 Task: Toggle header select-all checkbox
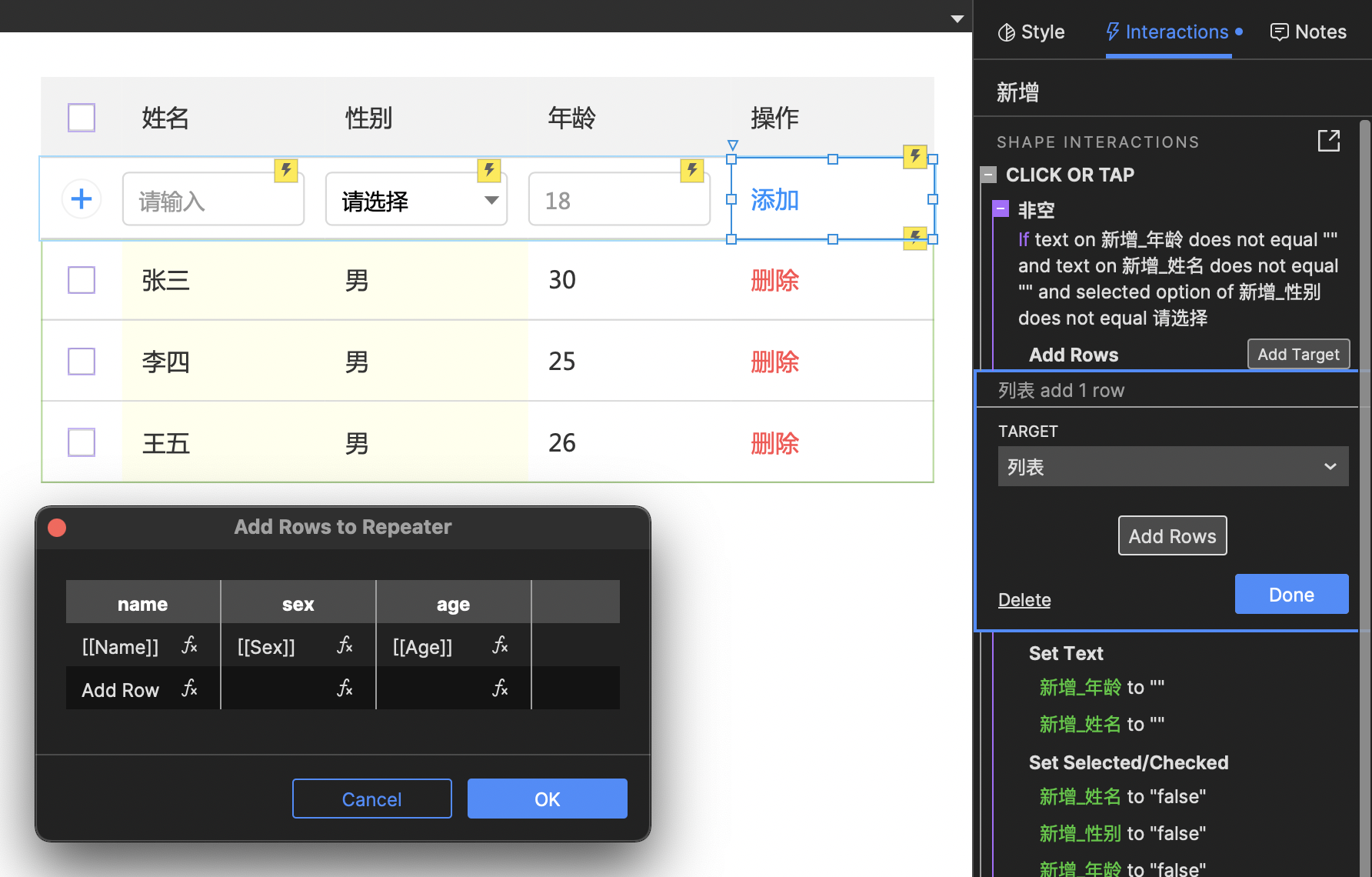pyautogui.click(x=82, y=118)
